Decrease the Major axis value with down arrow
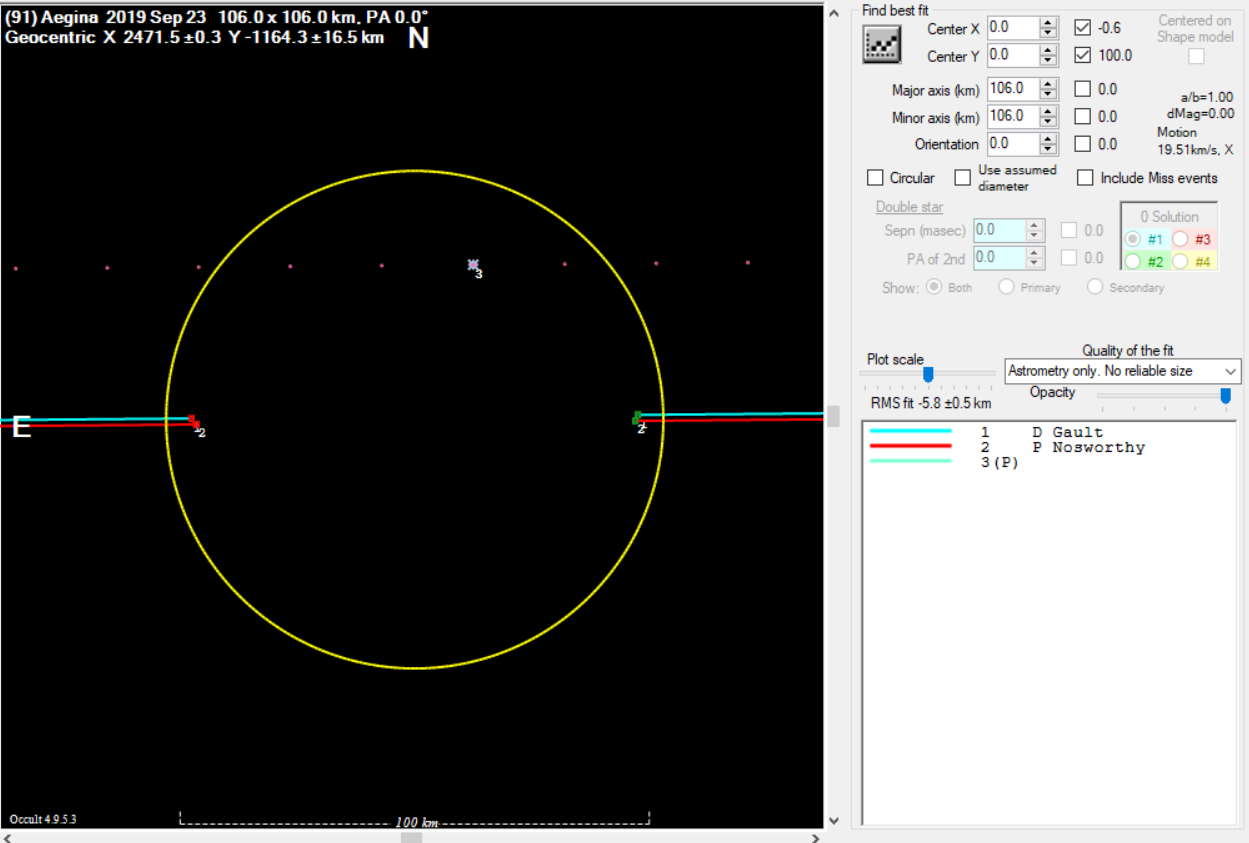Screen dimensions: 1249x843 [x=1048, y=95]
